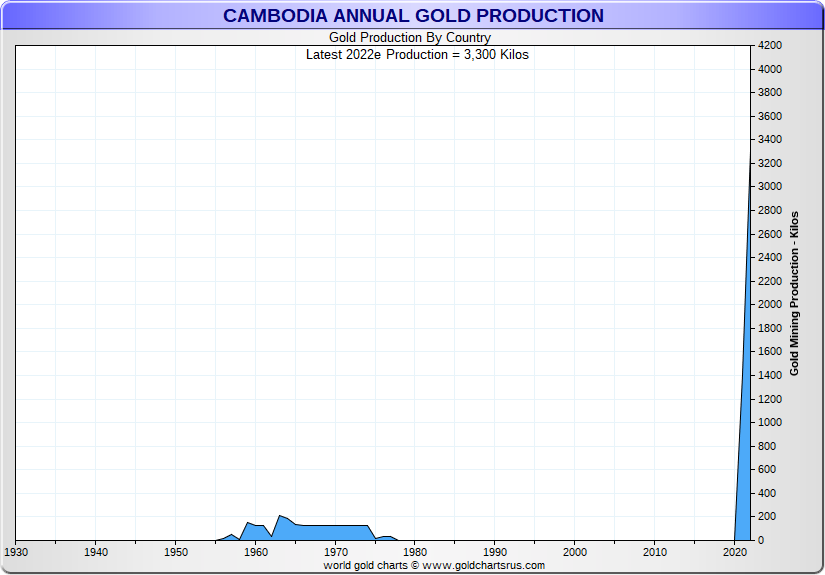Image resolution: width=825 pixels, height=575 pixels.
Task: Pick the 1980 year tick label
Action: pos(415,552)
